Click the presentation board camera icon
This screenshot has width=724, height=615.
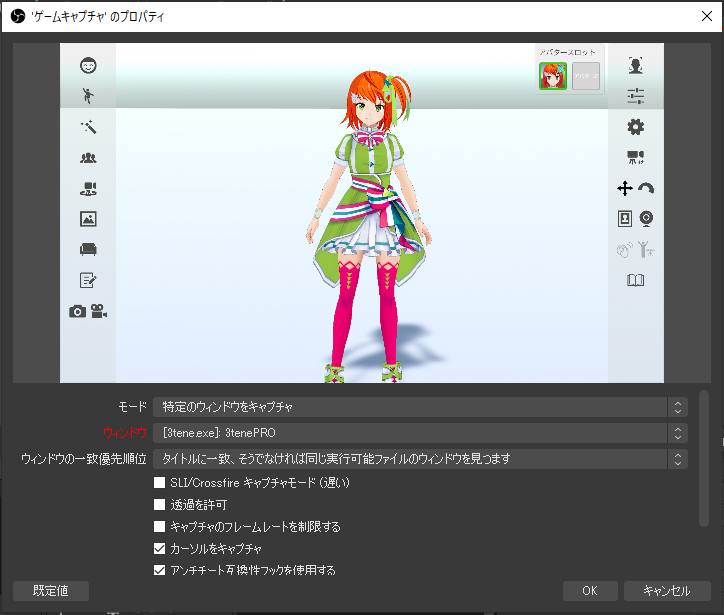636,157
